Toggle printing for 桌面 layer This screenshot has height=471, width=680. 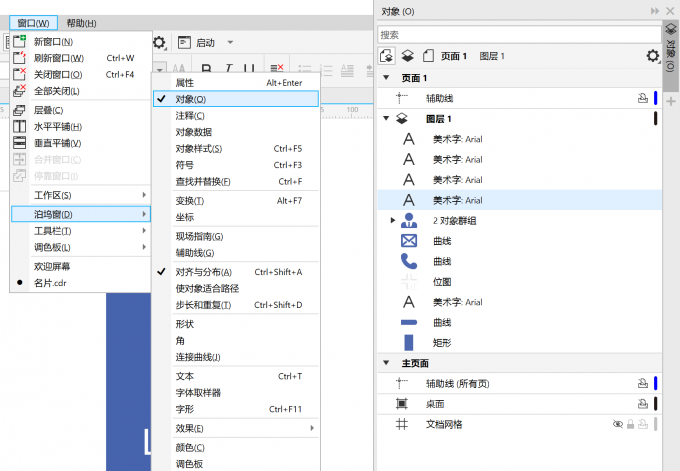coord(643,404)
